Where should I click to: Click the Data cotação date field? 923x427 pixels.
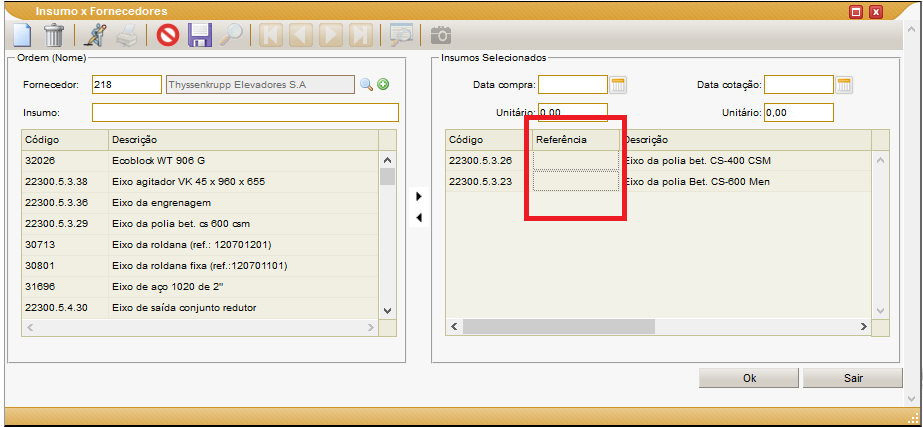click(x=799, y=84)
